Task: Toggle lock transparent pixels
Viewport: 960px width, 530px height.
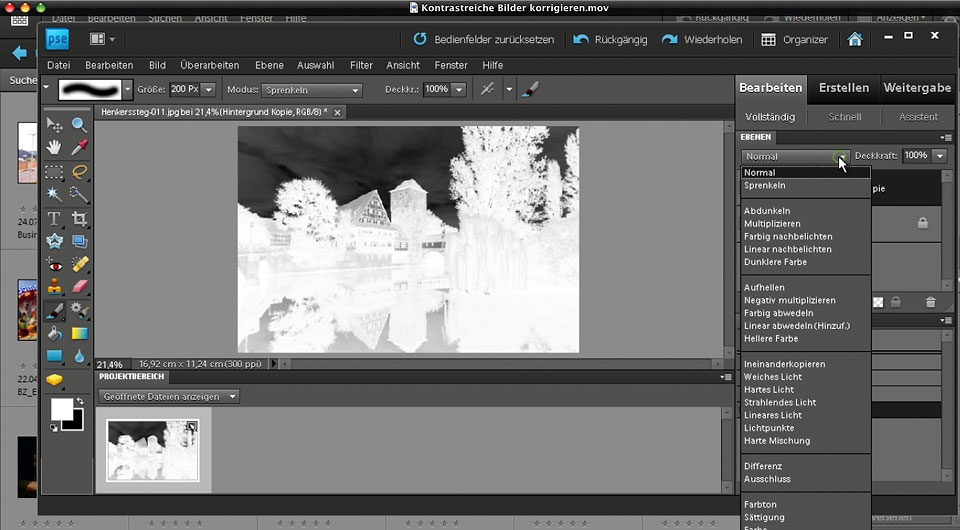Action: pyautogui.click(x=877, y=302)
